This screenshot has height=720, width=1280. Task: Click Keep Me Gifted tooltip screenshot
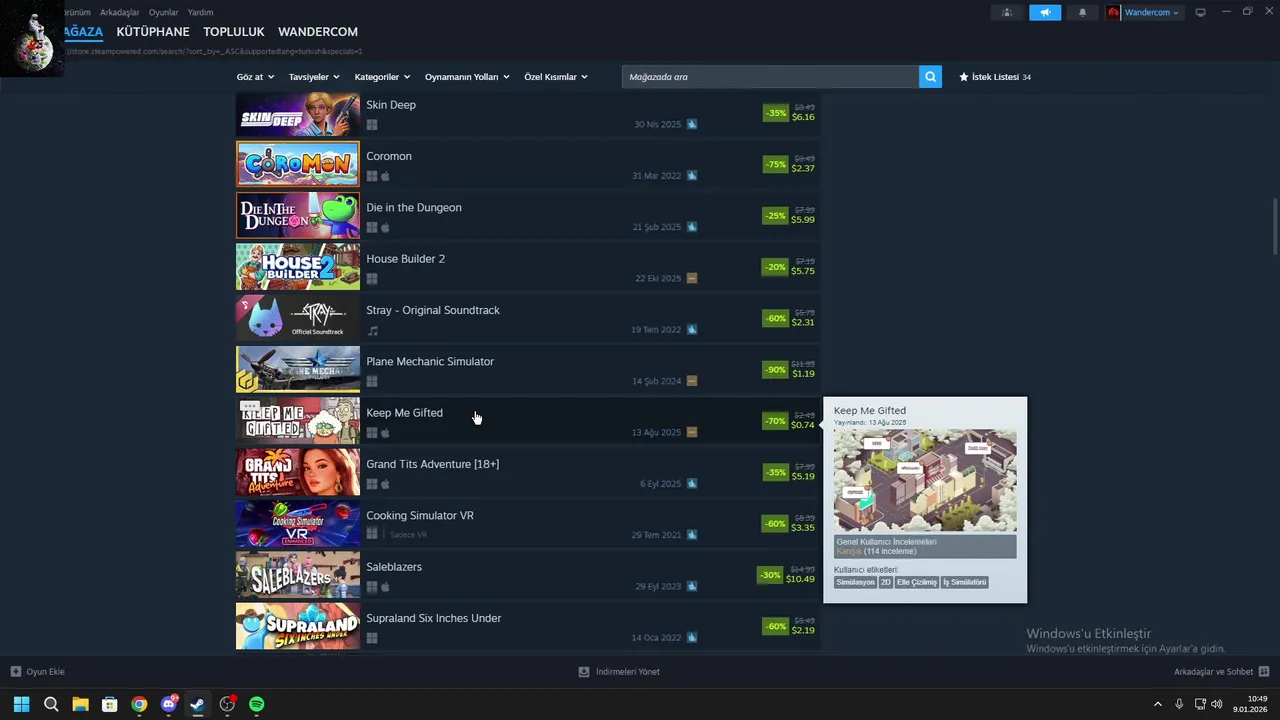click(x=925, y=481)
